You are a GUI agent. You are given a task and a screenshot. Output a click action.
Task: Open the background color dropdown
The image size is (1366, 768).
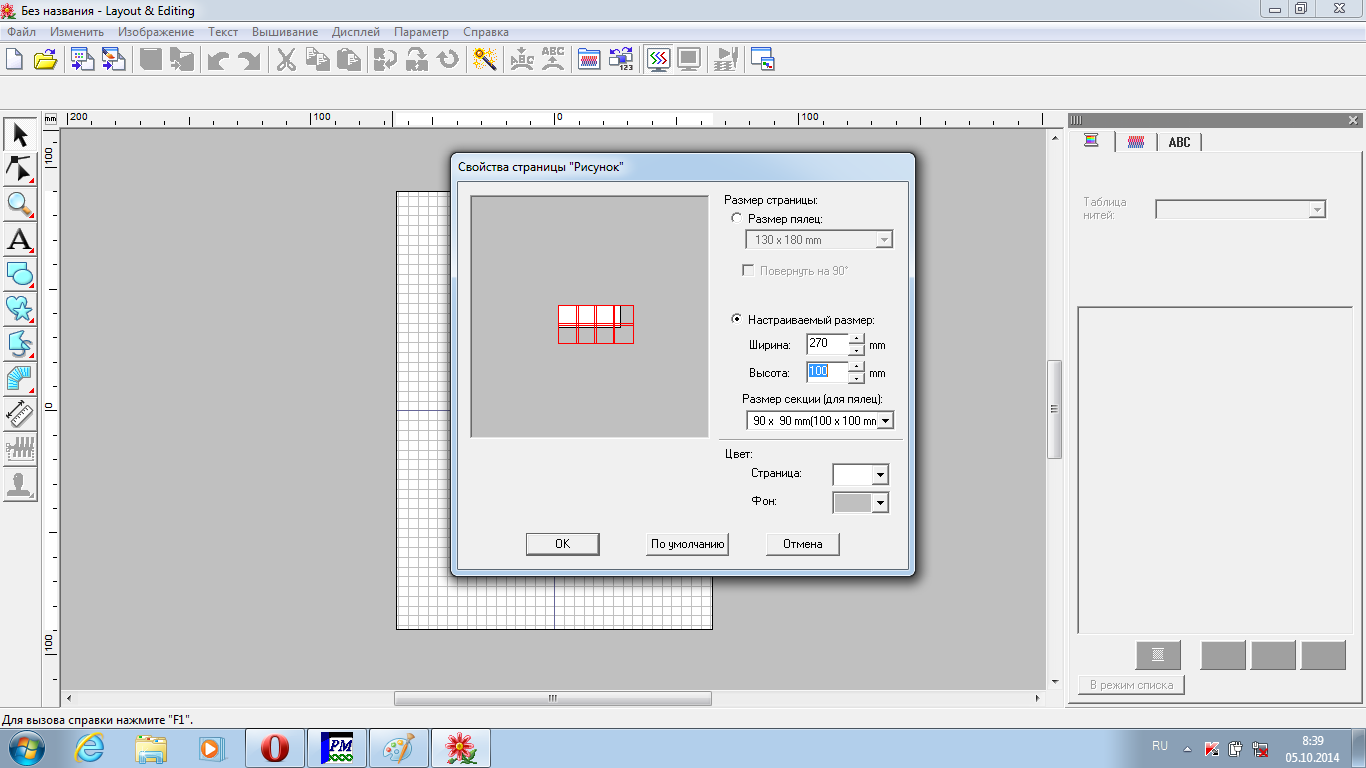tap(880, 504)
